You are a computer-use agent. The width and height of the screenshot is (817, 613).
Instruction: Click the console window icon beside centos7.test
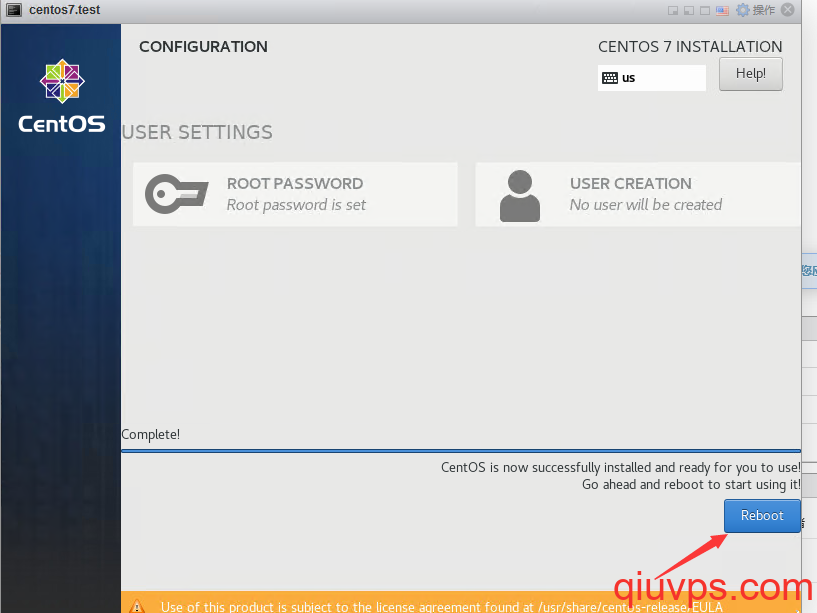(x=14, y=10)
